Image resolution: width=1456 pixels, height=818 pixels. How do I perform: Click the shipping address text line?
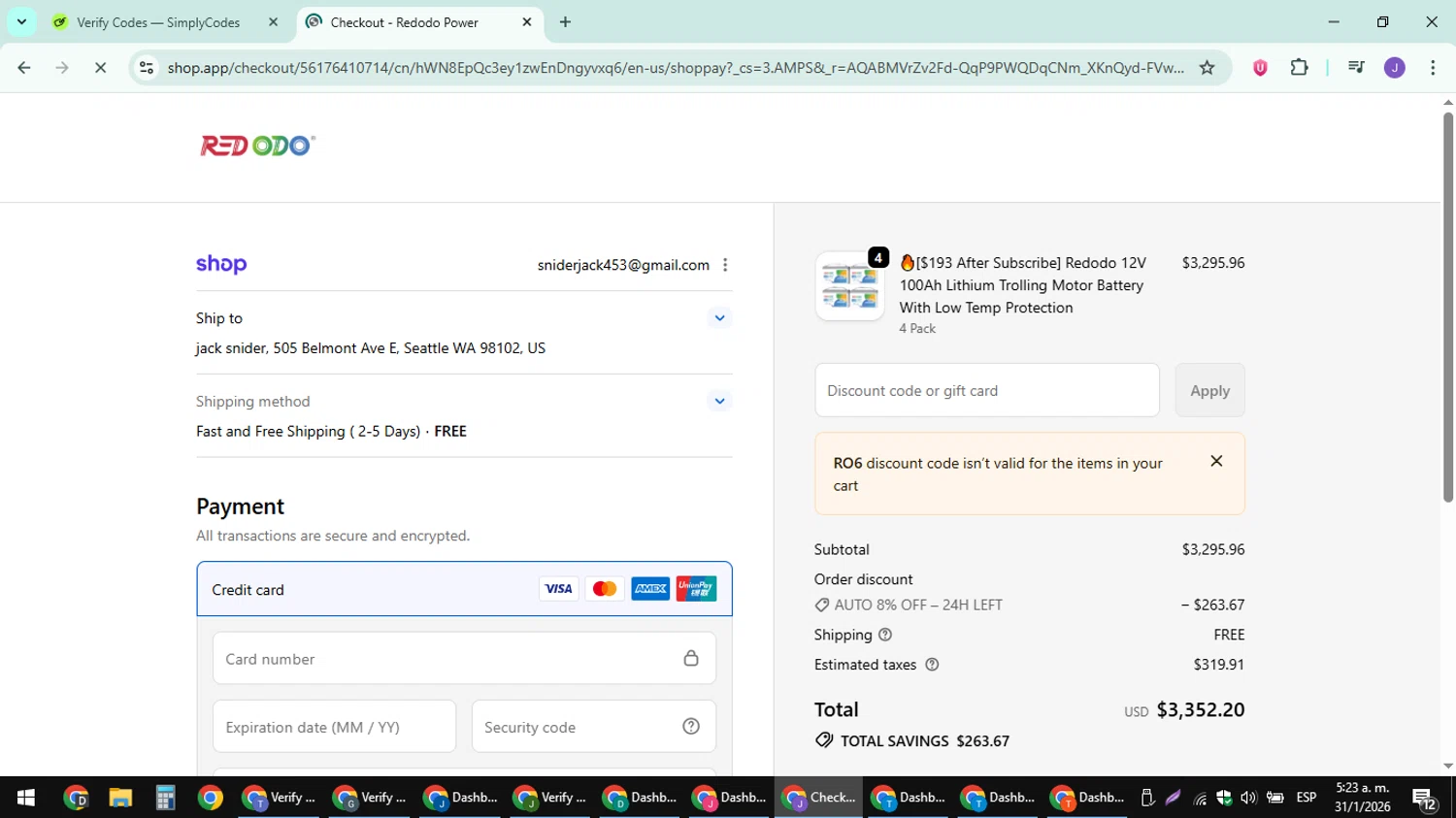point(371,348)
